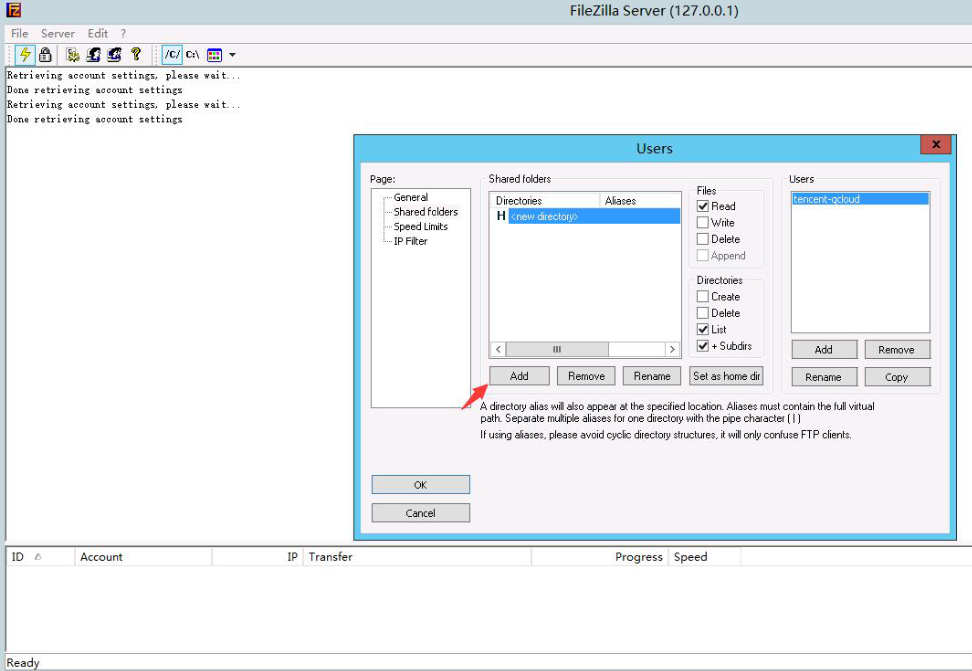
Task: Open the Groups toolbar icon
Action: [115, 55]
